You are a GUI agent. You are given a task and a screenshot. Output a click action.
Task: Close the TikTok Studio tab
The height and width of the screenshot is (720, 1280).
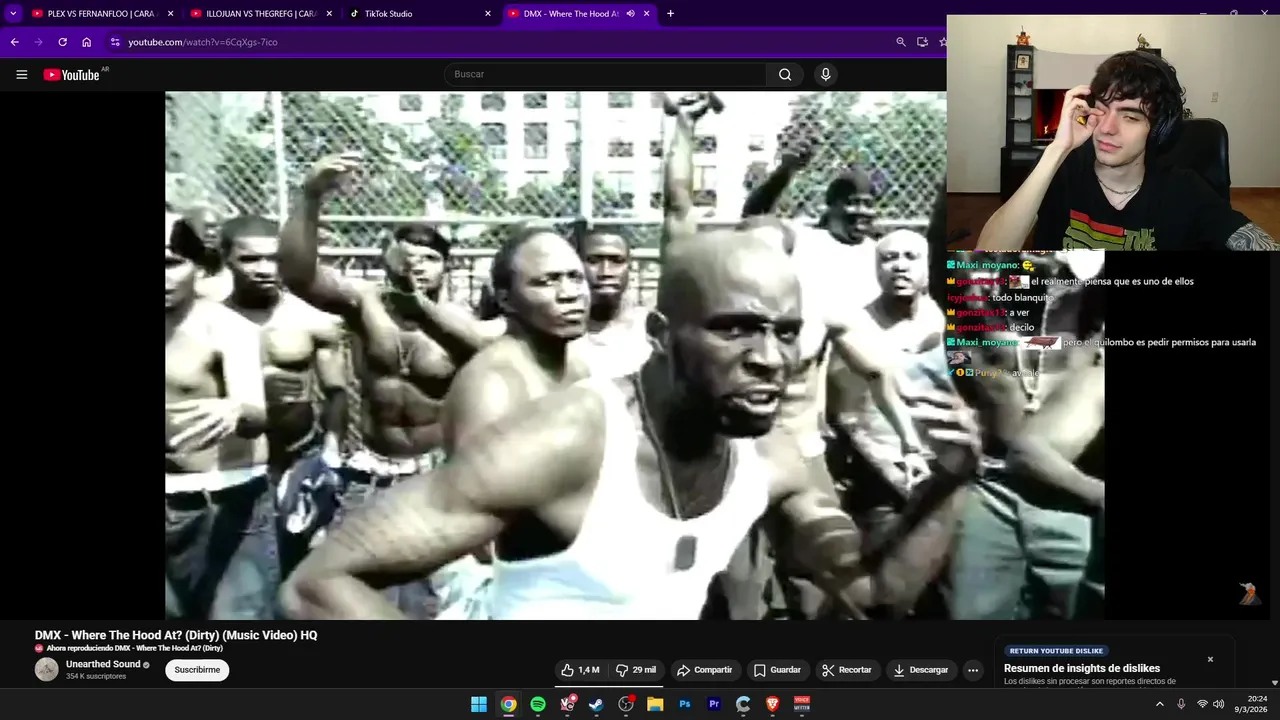point(488,14)
